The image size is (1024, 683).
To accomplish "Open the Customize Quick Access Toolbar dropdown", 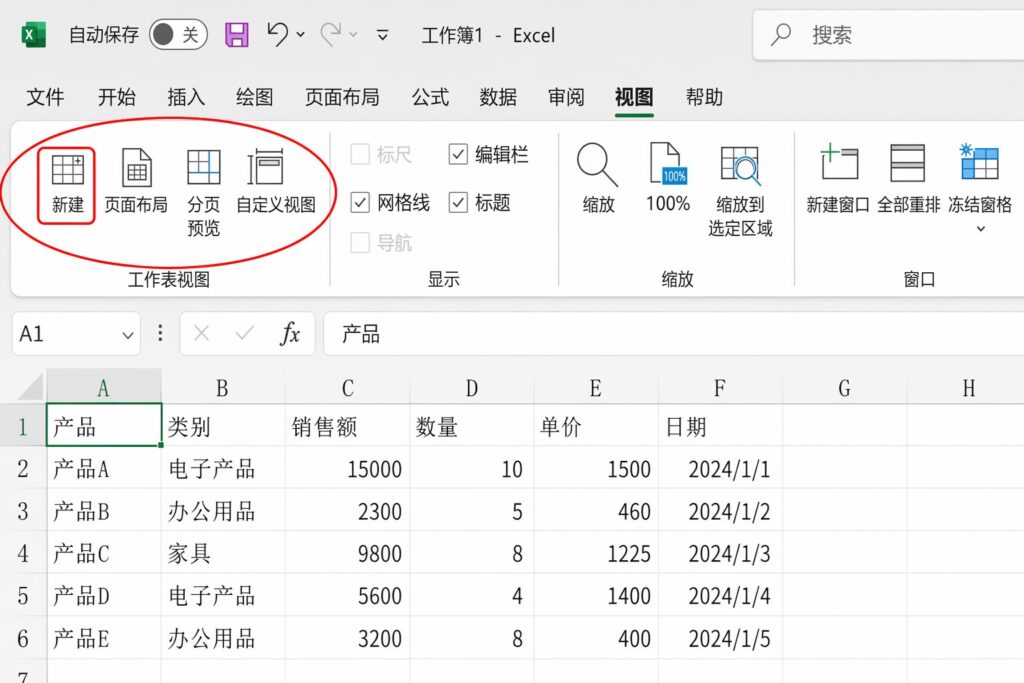I will (383, 35).
